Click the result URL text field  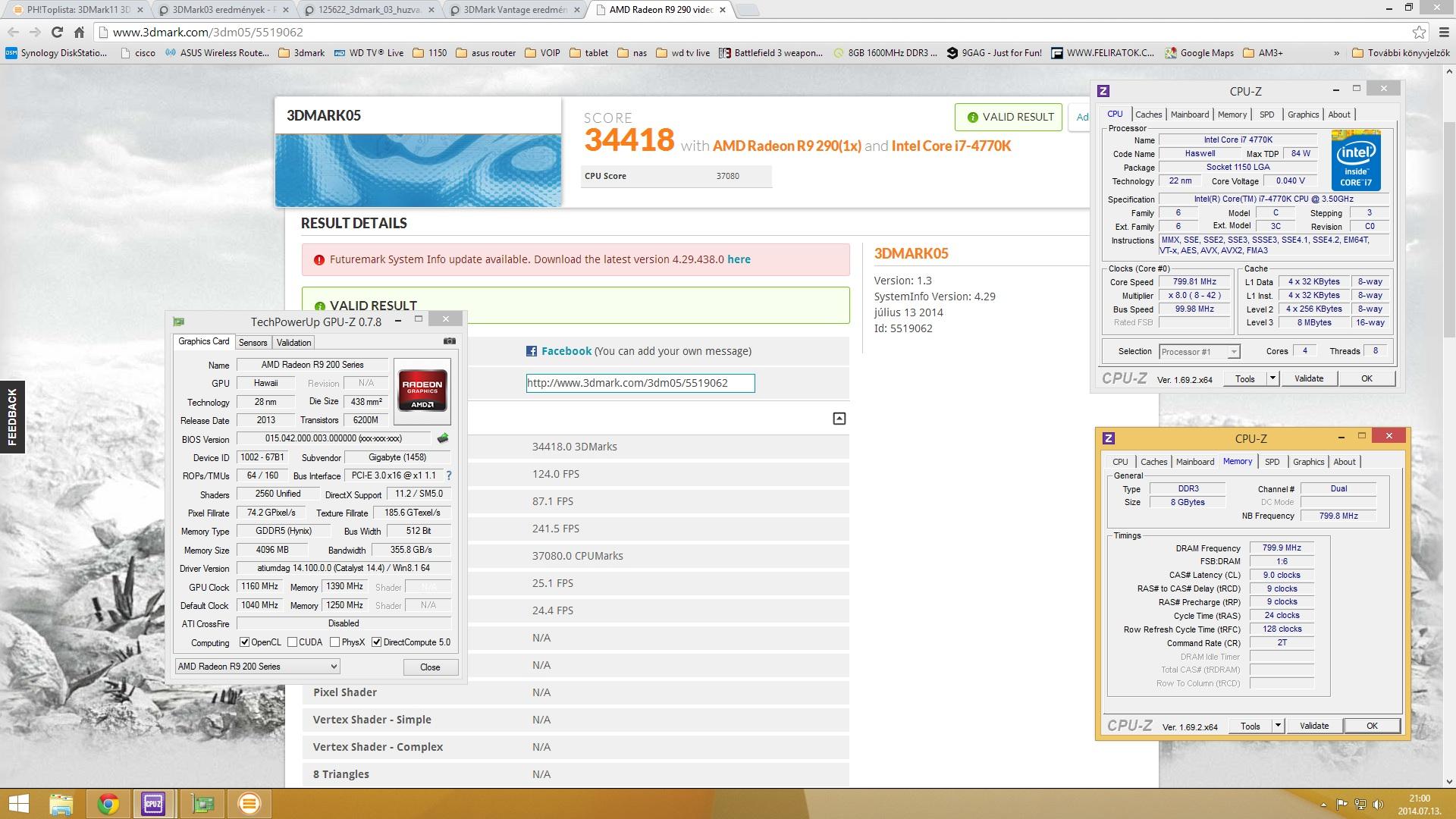pyautogui.click(x=640, y=383)
